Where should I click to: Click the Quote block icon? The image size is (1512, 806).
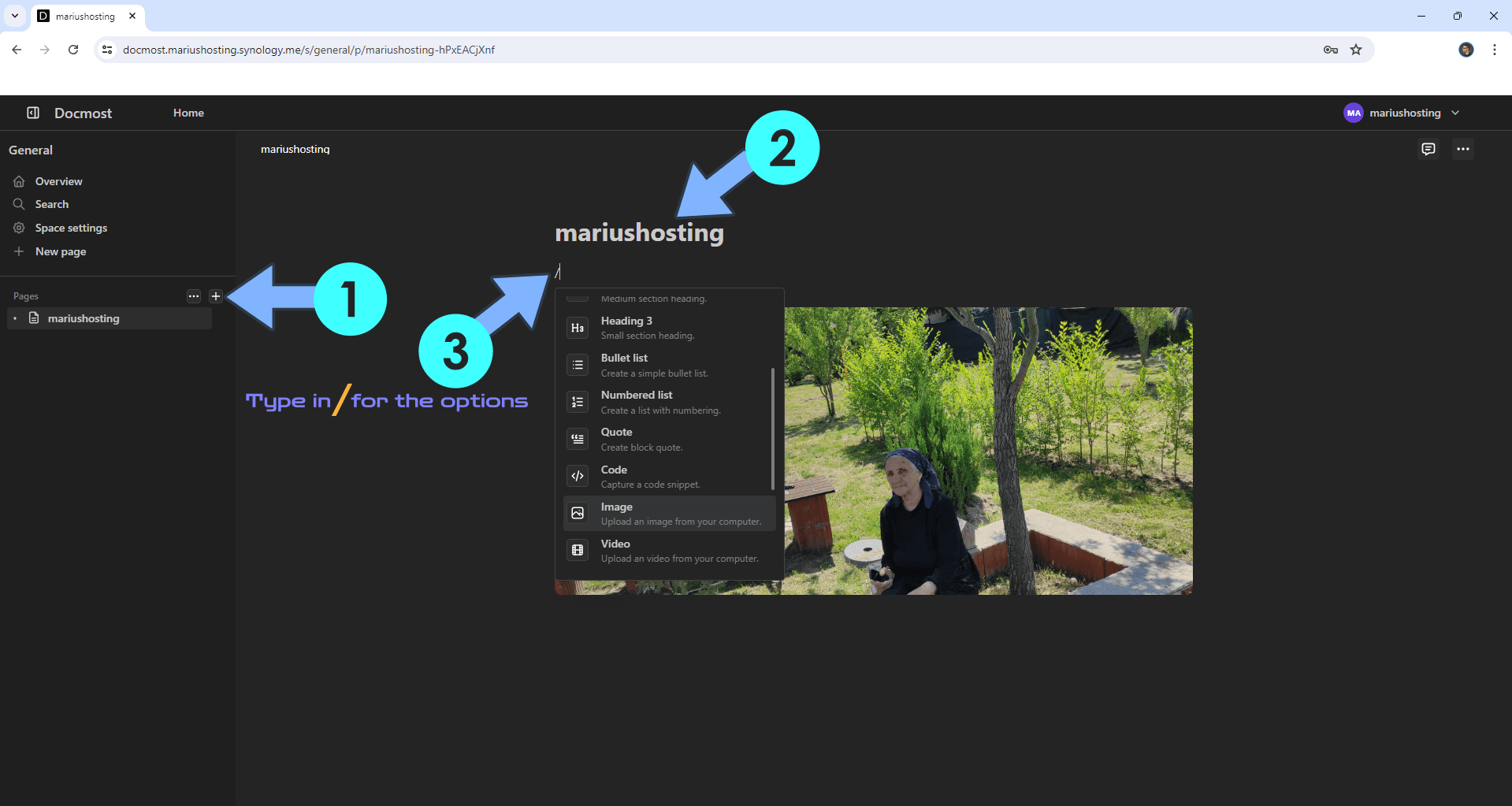tap(578, 439)
